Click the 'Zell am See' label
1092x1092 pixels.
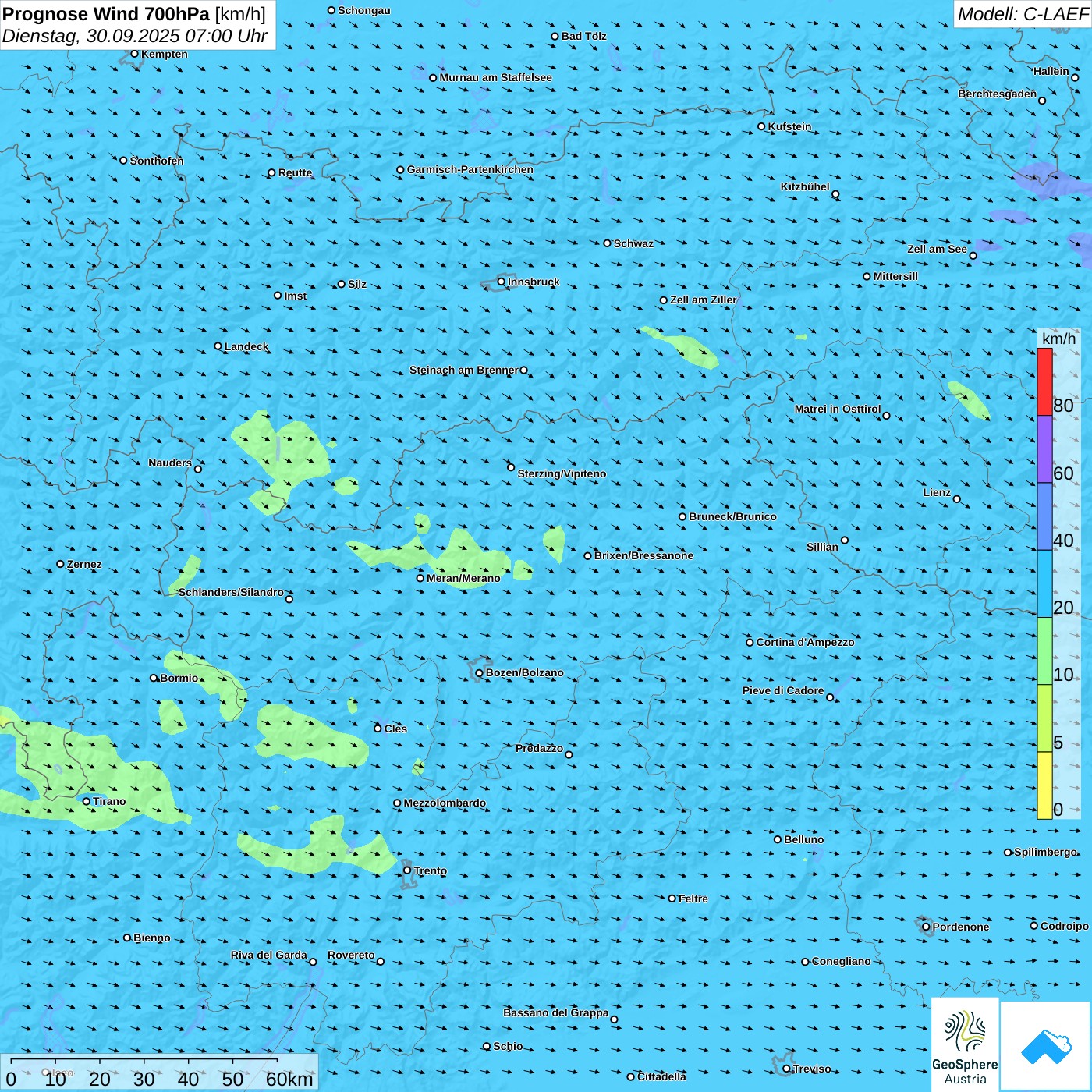(x=937, y=249)
